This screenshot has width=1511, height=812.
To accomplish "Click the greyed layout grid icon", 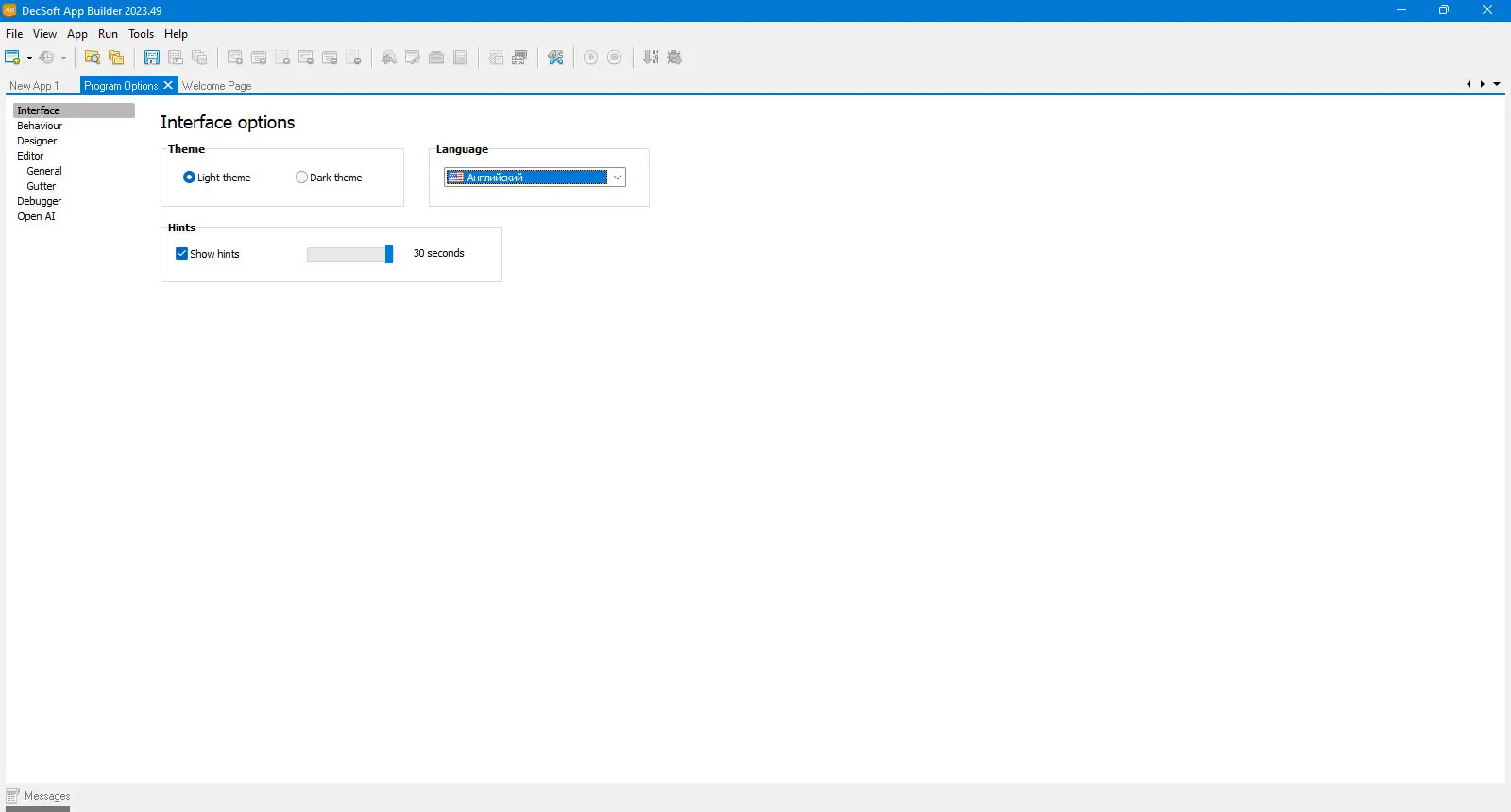I will [x=519, y=58].
